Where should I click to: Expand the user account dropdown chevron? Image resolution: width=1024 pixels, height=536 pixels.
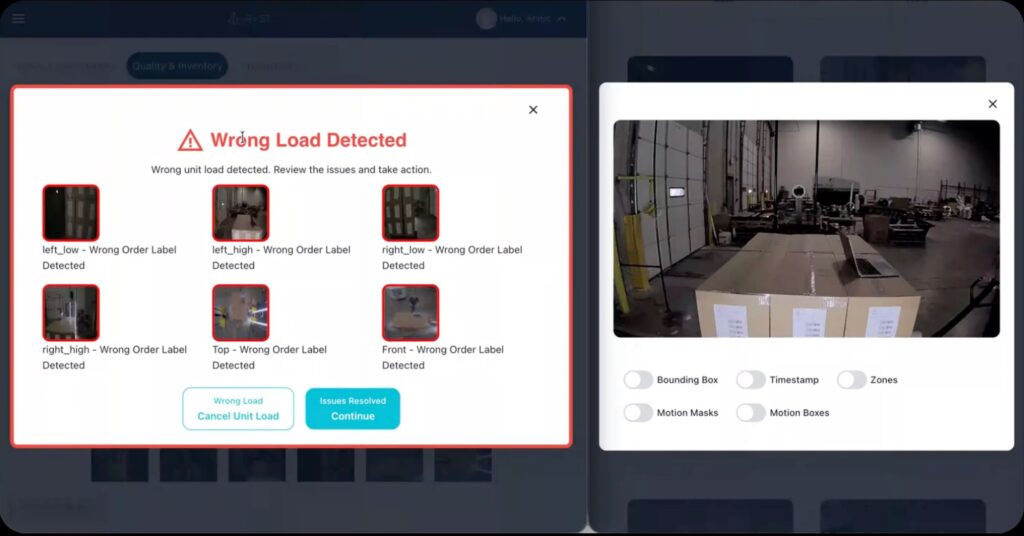coord(561,18)
